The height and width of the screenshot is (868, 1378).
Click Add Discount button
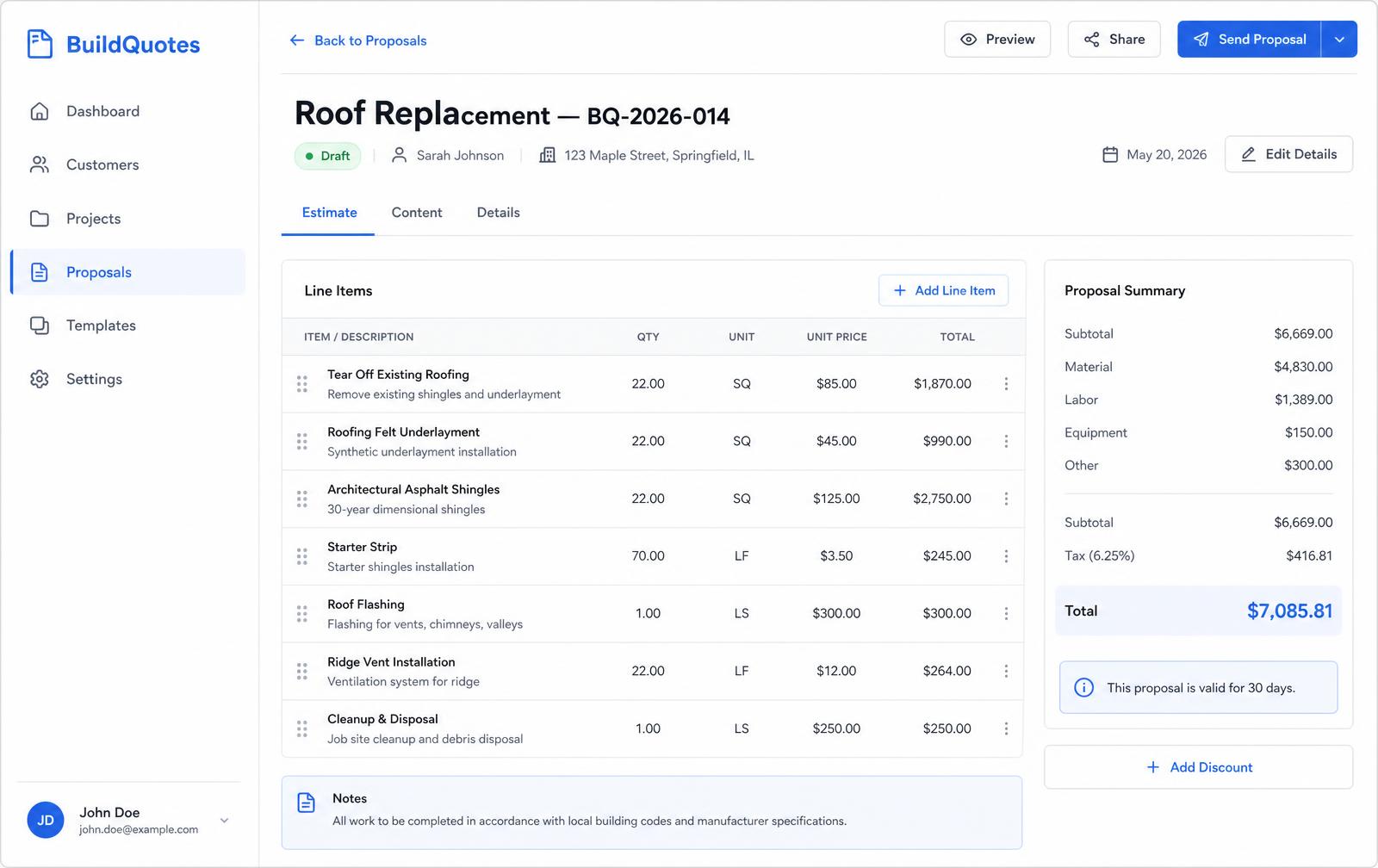point(1199,767)
